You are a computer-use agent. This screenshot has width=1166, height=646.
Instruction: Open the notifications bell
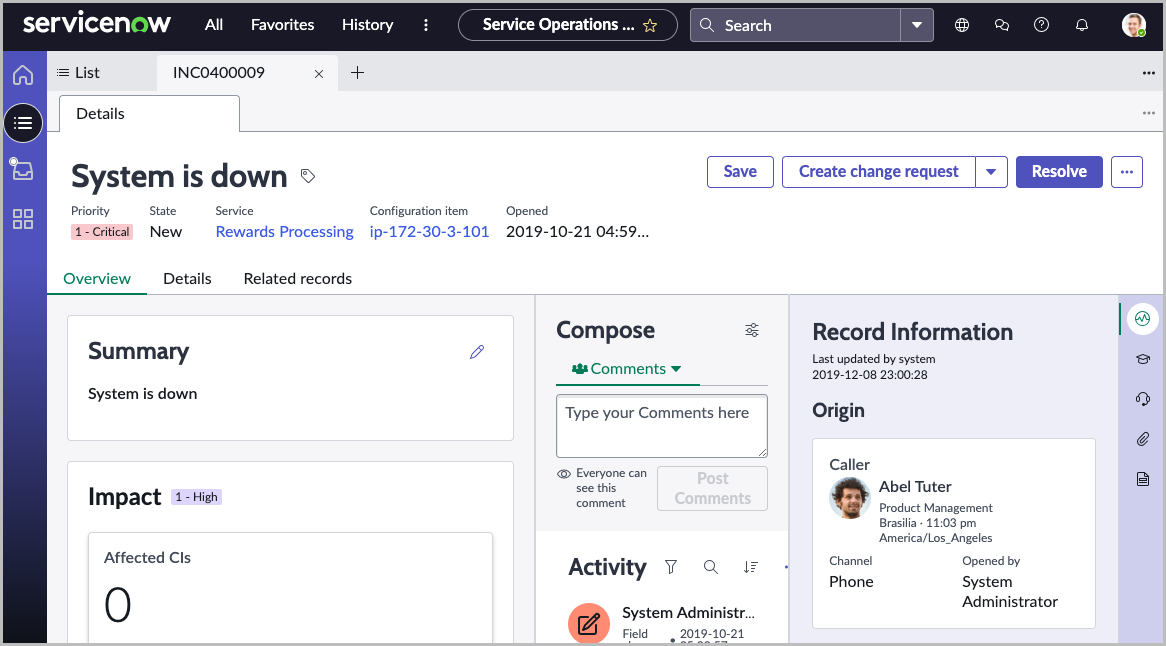click(x=1081, y=24)
